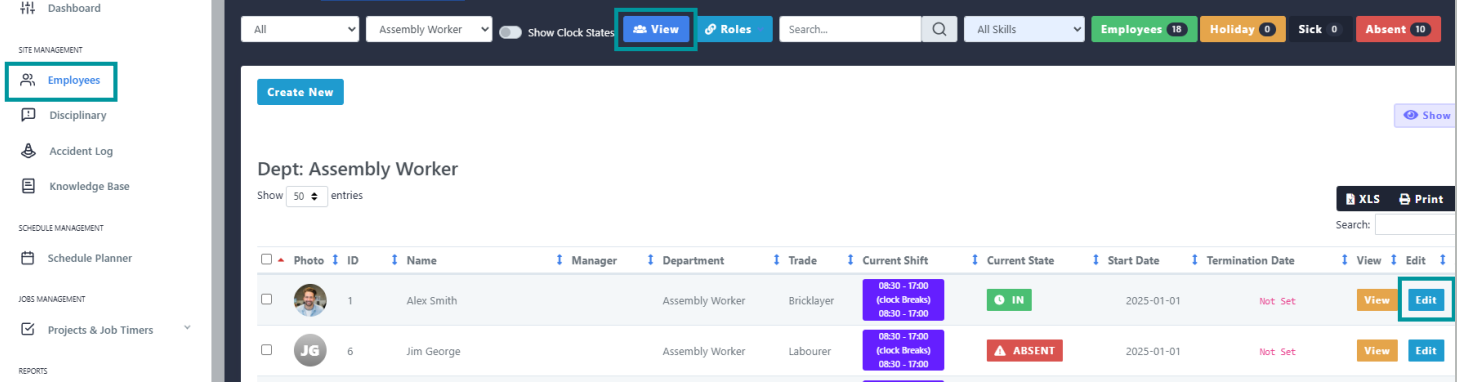
Task: Click the Show eye button
Action: pos(1425,115)
